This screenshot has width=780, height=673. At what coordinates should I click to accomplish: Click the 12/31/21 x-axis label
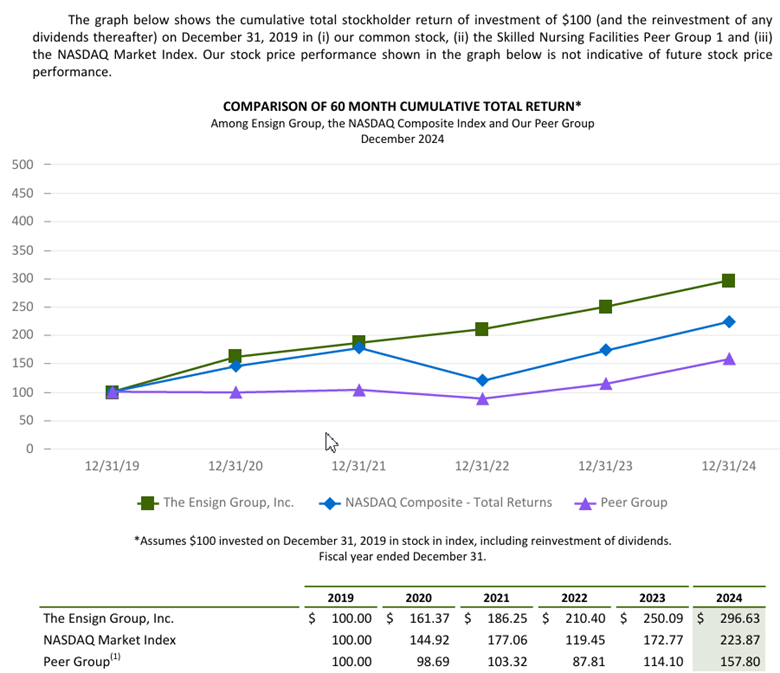click(359, 466)
